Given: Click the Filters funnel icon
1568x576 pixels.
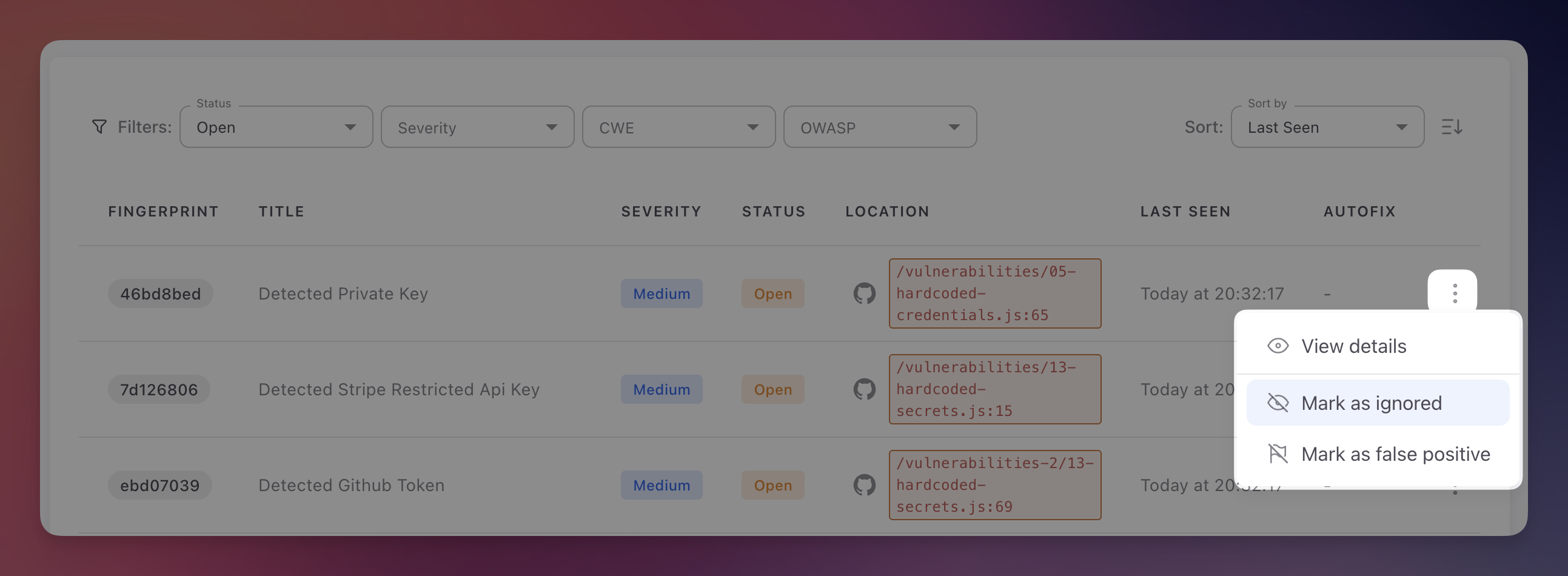Looking at the screenshot, I should tap(99, 127).
